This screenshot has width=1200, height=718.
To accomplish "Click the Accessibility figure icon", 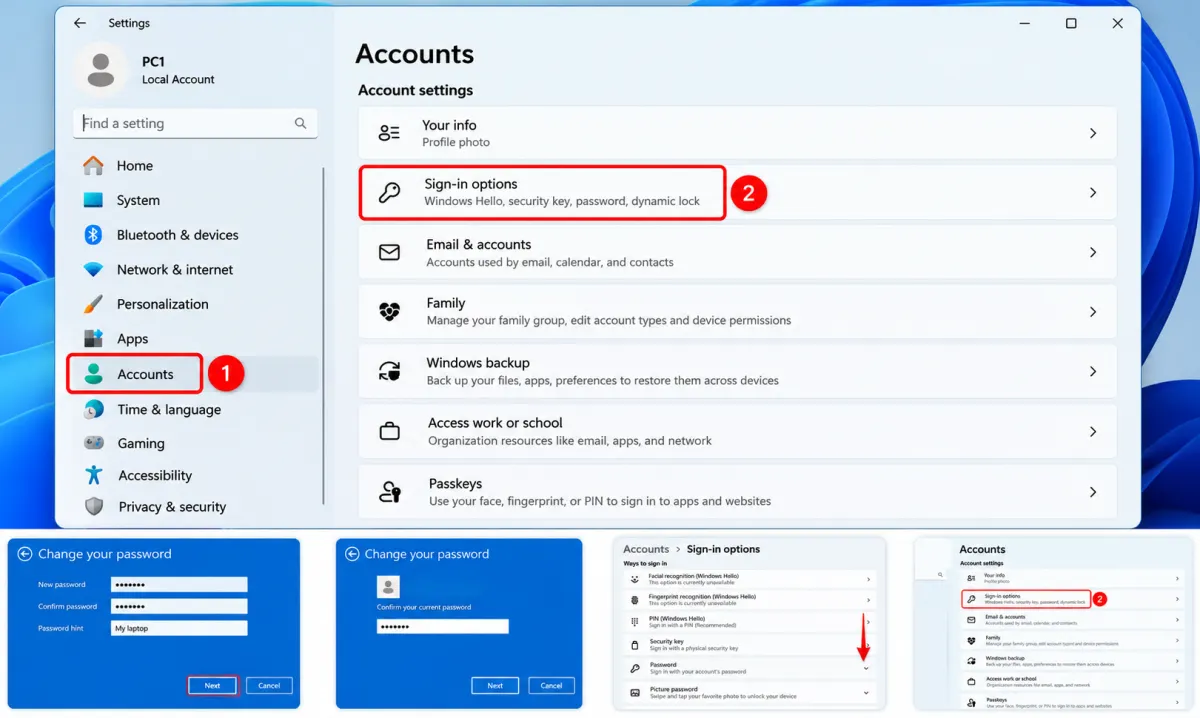I will point(93,475).
